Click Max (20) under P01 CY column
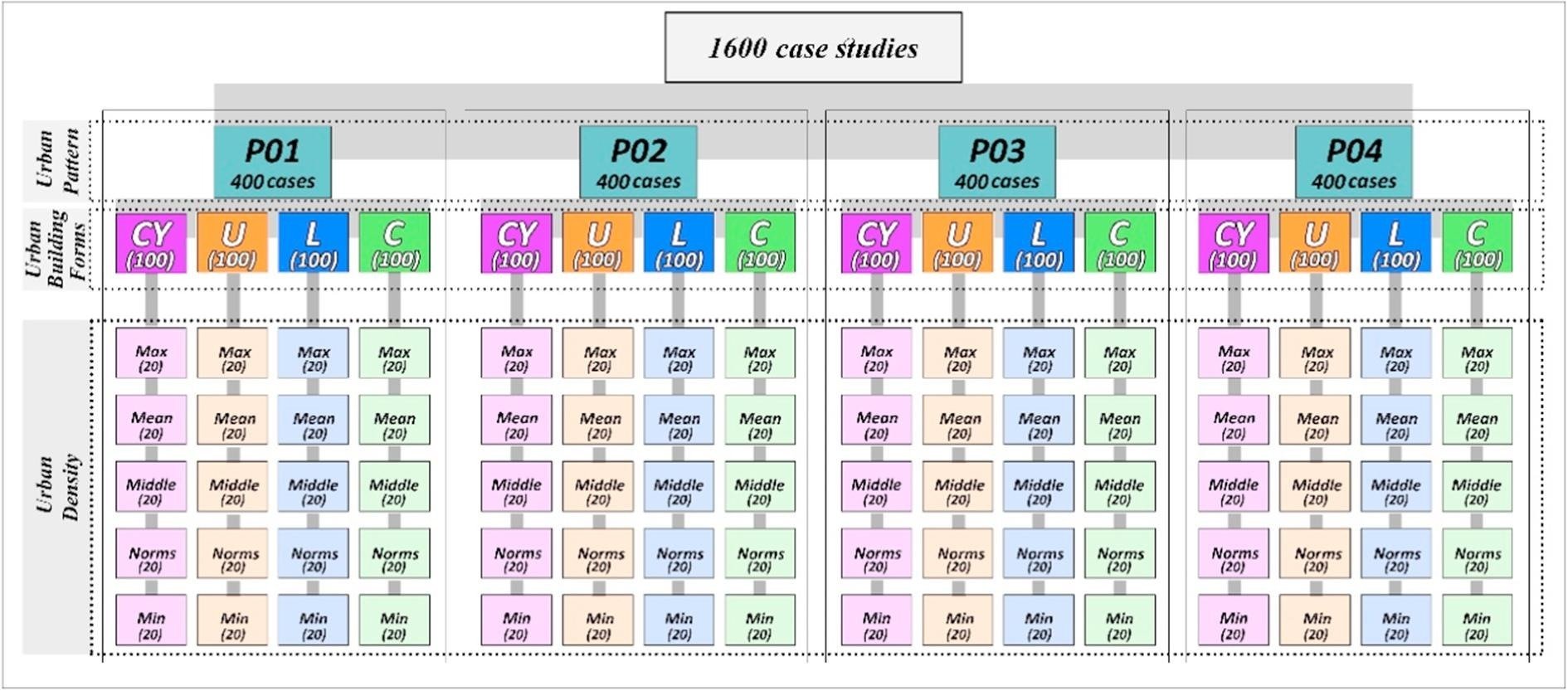 [151, 353]
